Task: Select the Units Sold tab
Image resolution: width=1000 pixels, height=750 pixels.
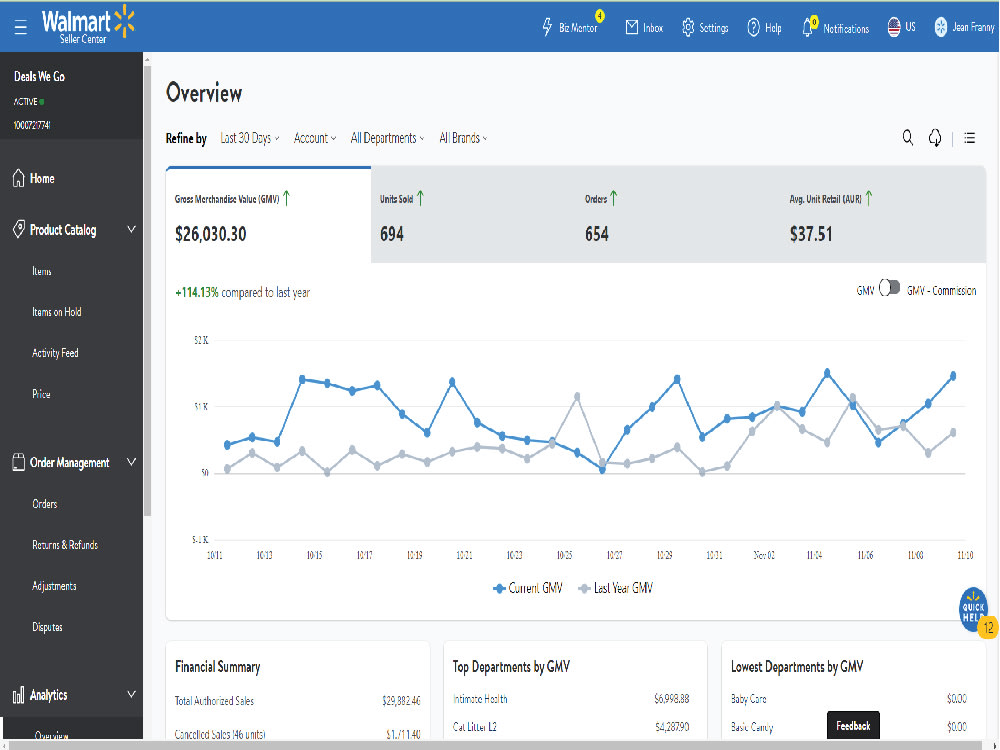Action: pyautogui.click(x=473, y=216)
